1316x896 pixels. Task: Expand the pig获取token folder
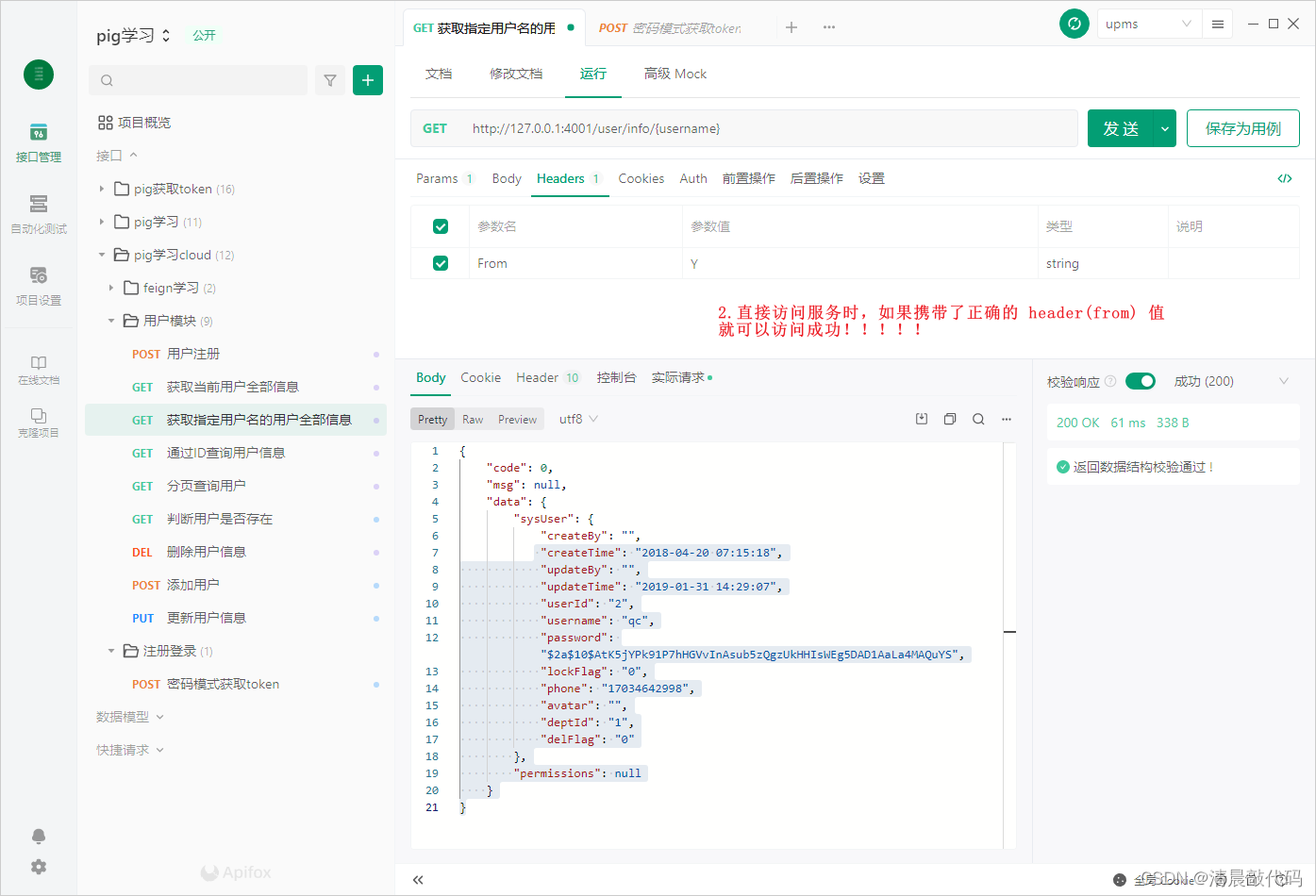(x=102, y=189)
